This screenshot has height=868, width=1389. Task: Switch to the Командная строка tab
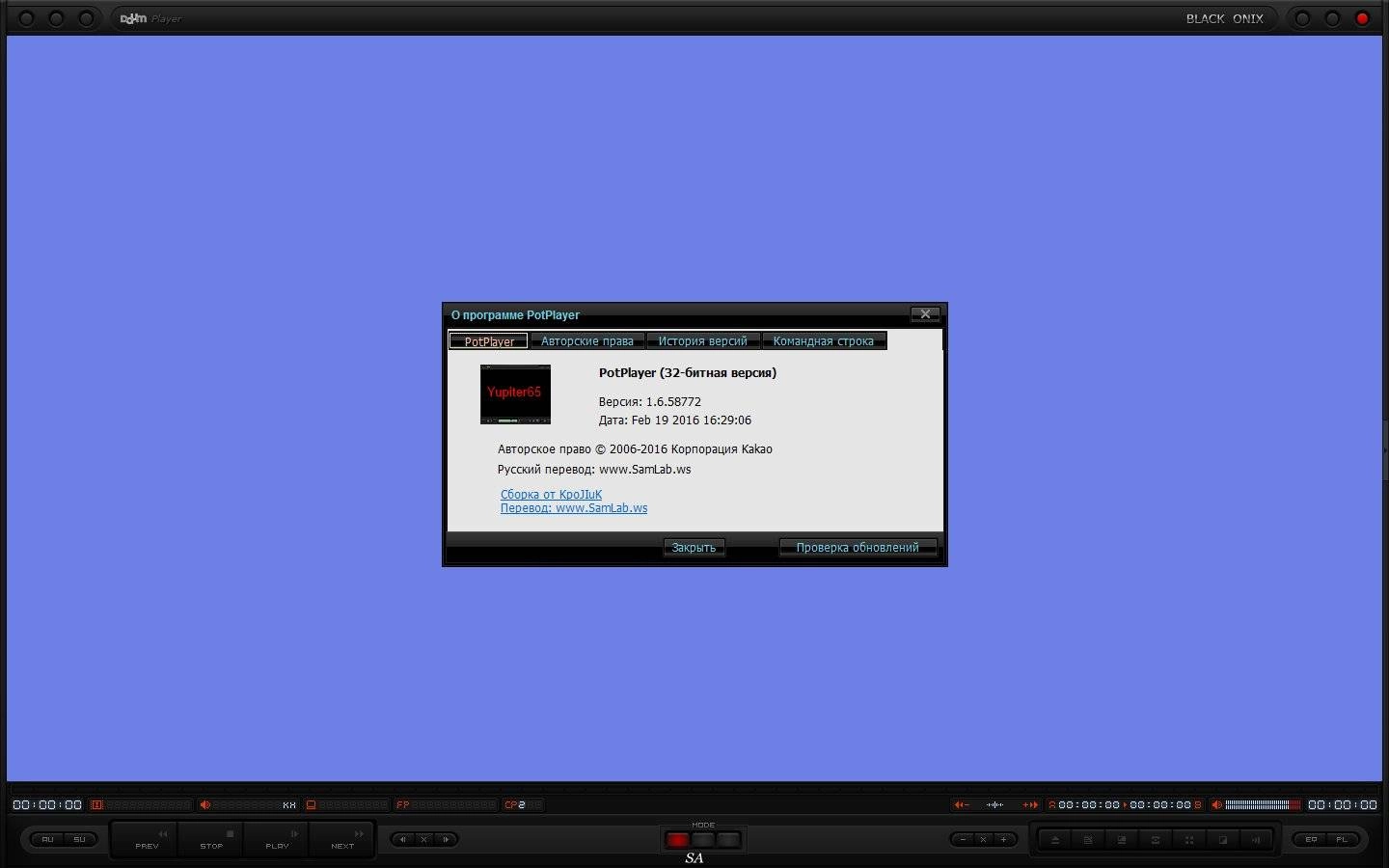click(824, 341)
